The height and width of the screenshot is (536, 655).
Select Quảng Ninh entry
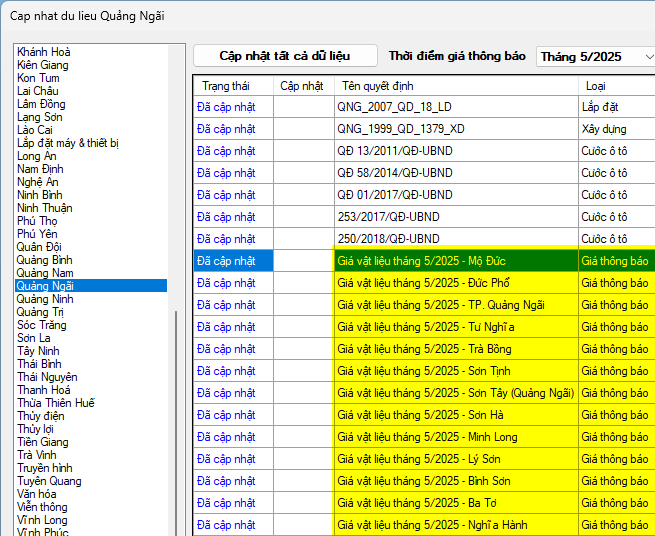tap(45, 299)
